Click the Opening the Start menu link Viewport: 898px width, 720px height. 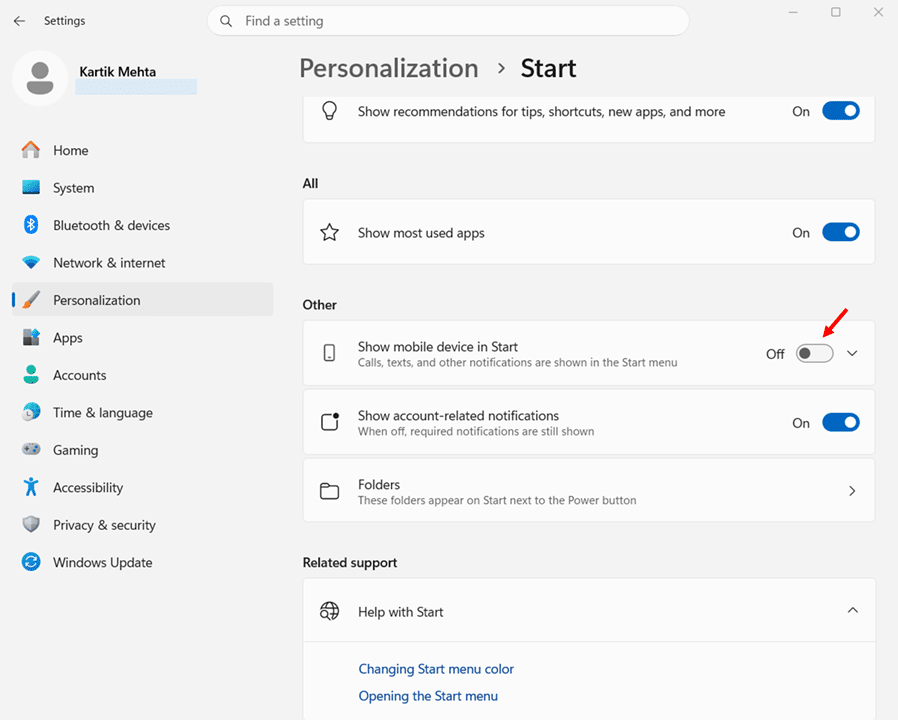coord(428,696)
